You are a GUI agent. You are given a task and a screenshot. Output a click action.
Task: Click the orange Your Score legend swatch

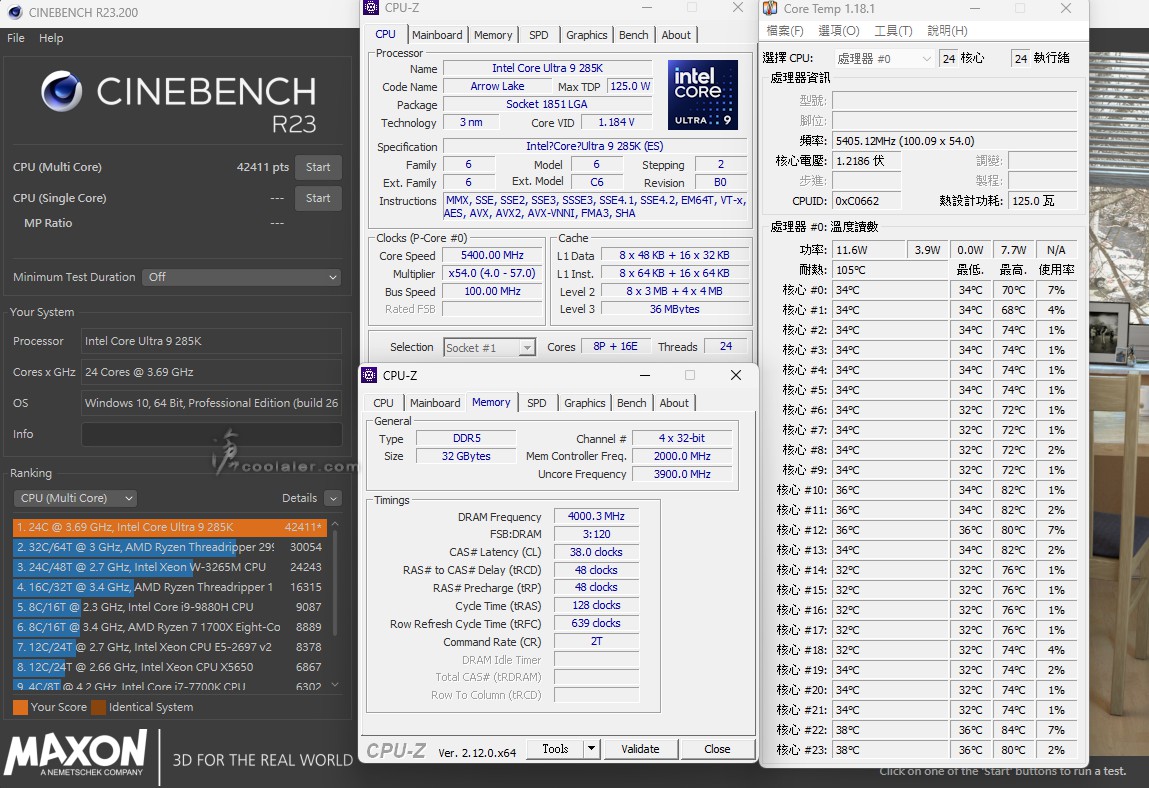[x=21, y=707]
